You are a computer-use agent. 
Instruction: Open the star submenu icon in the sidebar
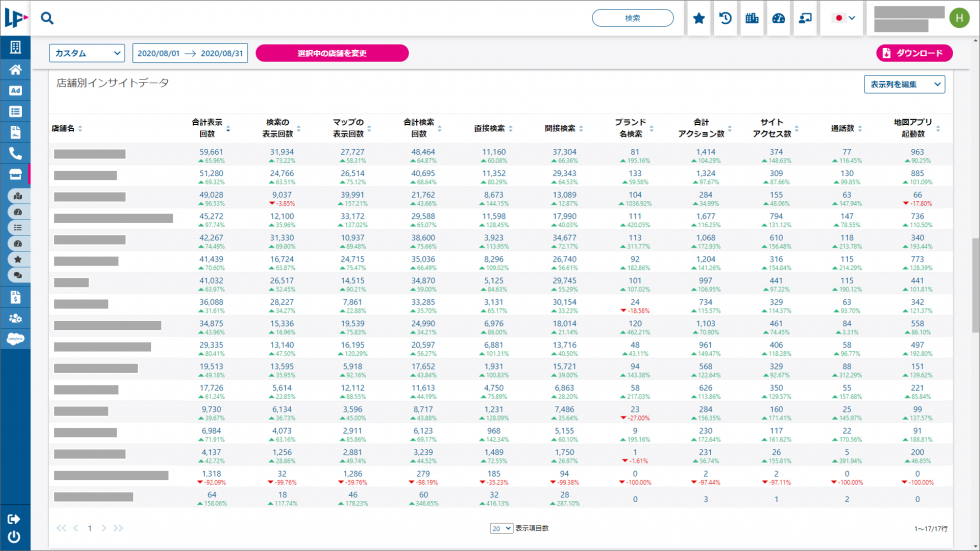pyautogui.click(x=18, y=259)
